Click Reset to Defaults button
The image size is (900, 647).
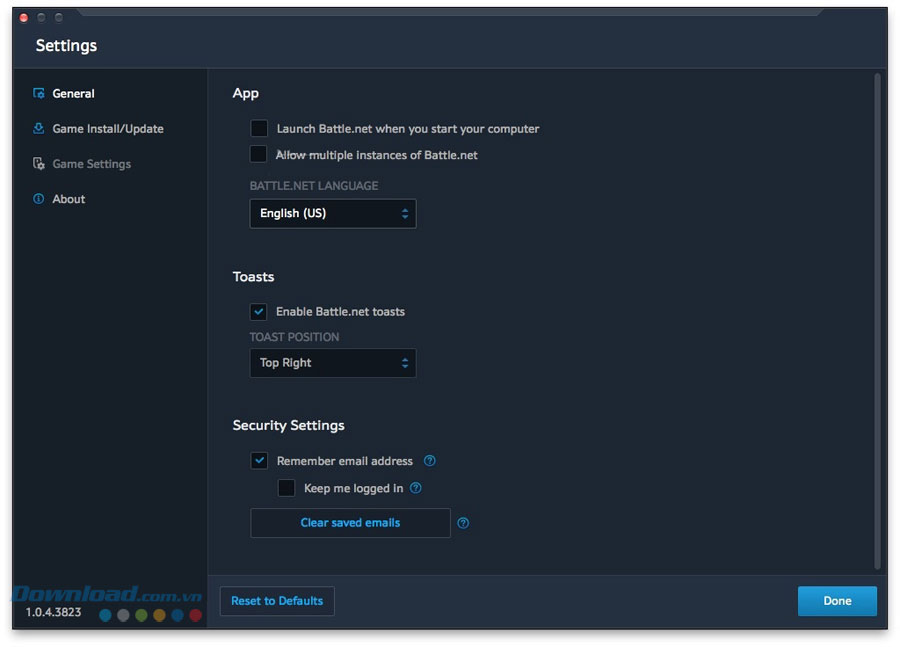(277, 601)
